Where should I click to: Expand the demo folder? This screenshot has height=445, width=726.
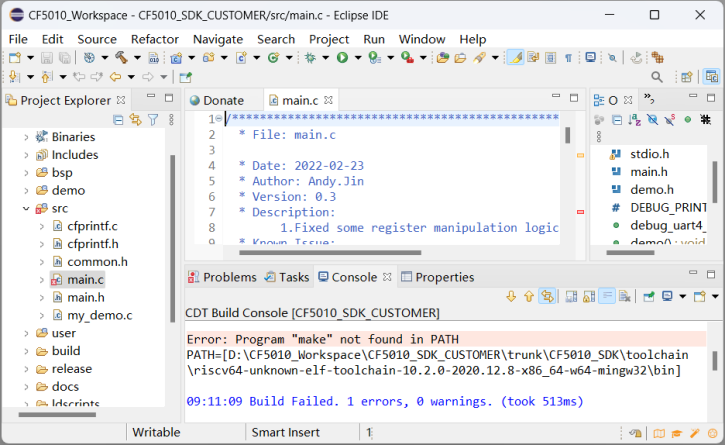[x=26, y=191]
